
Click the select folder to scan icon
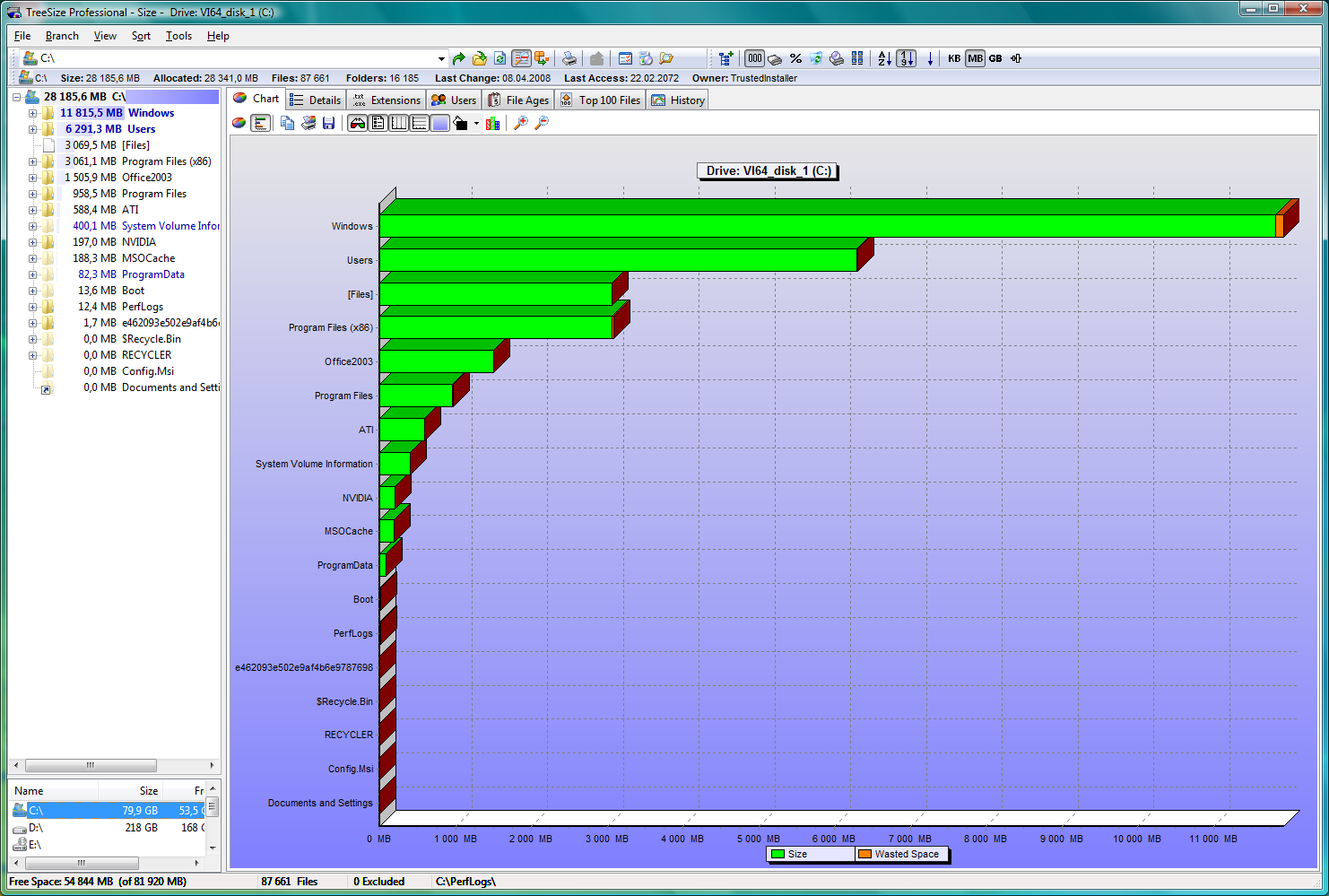click(480, 58)
